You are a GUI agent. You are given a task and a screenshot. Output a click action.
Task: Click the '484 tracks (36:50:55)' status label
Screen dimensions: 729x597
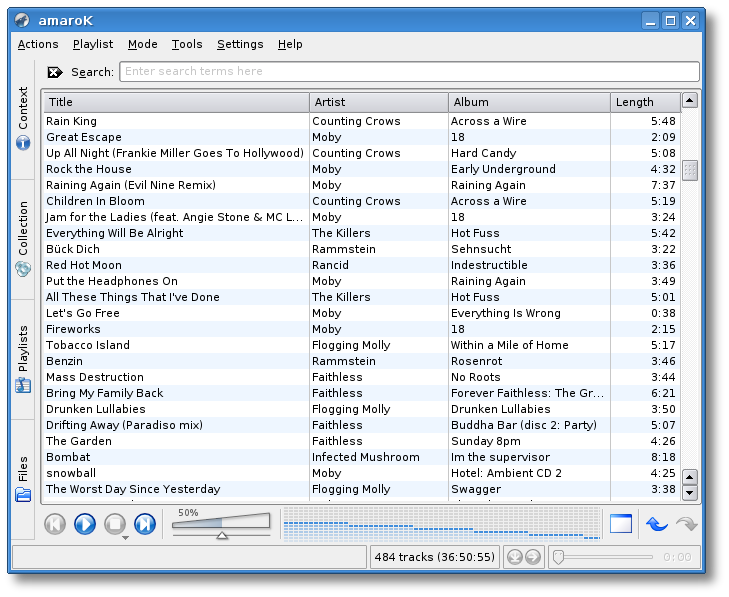click(435, 557)
